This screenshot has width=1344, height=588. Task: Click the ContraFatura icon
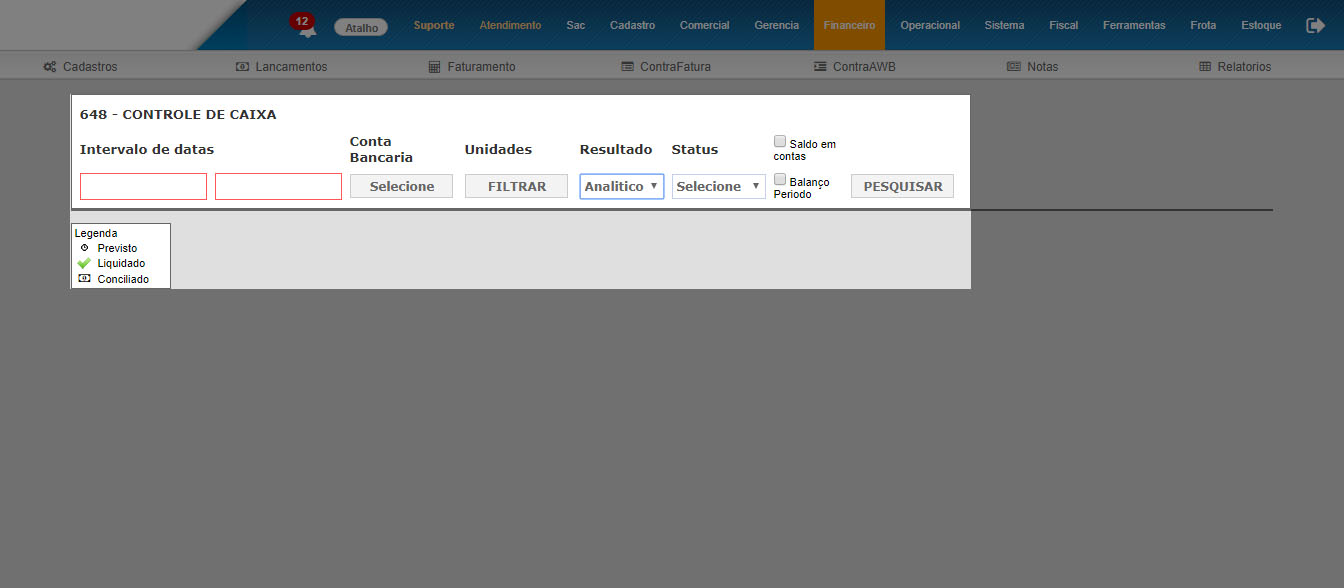tap(627, 67)
